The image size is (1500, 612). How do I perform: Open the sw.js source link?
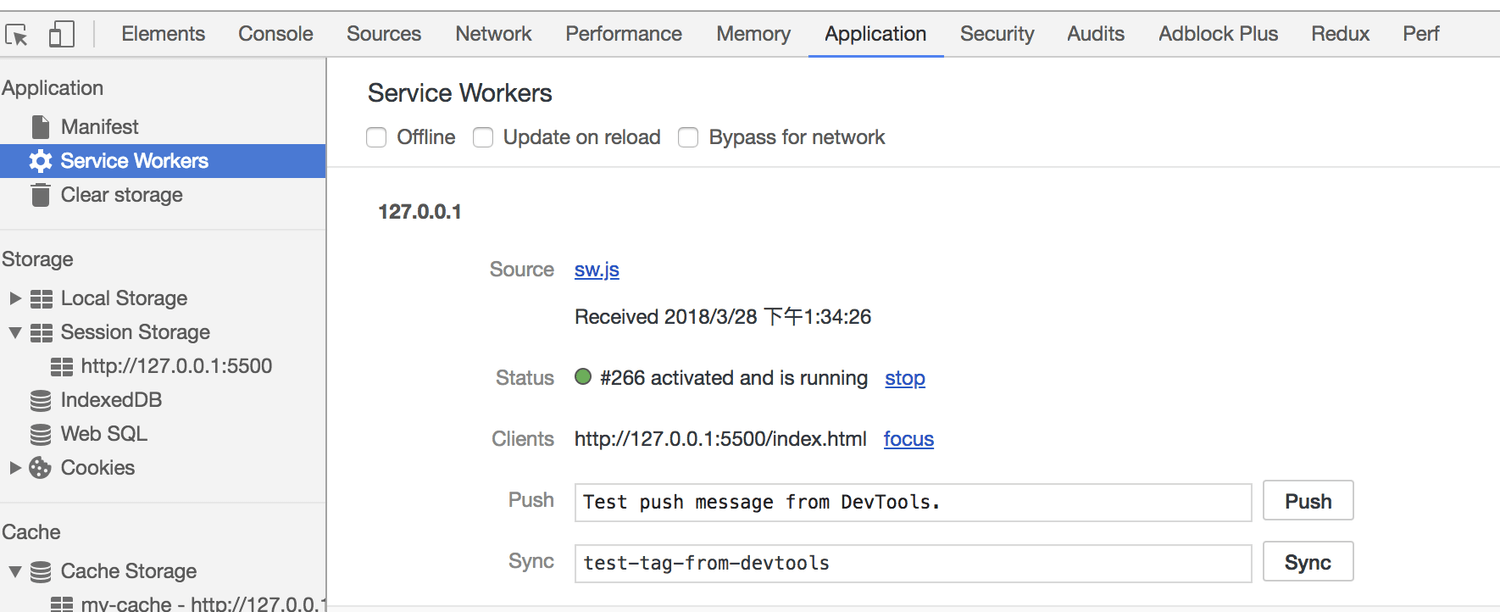597,270
